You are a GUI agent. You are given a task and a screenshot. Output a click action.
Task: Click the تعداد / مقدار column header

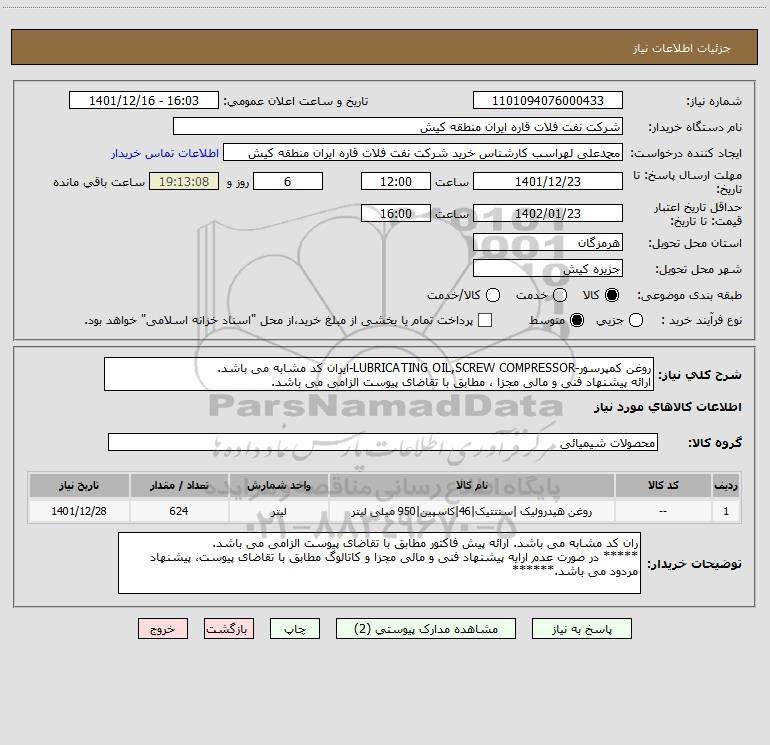179,485
